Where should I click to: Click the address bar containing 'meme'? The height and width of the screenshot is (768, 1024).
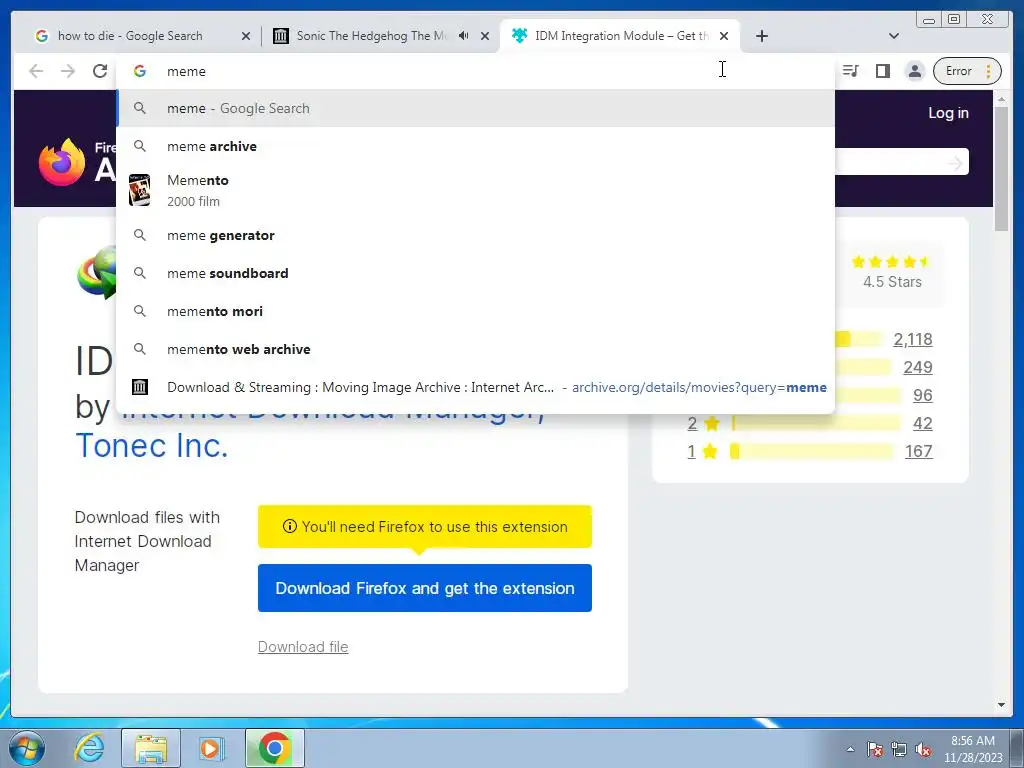(475, 71)
